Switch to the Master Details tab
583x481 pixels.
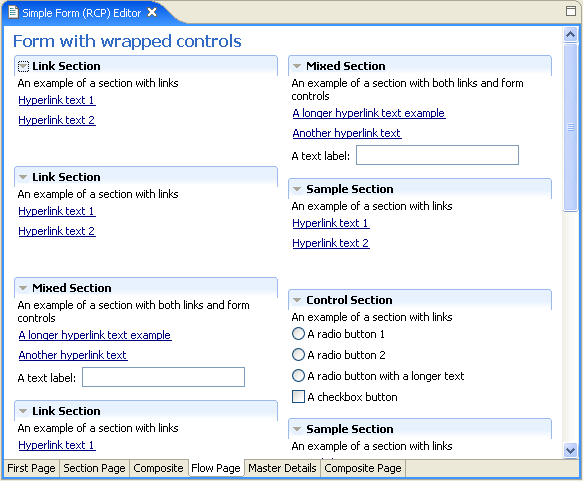(282, 468)
